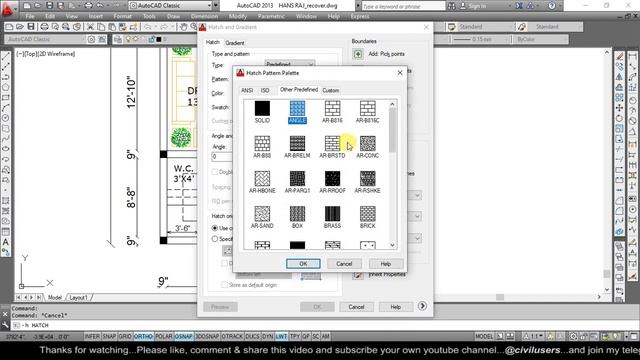The image size is (640, 360).
Task: Switch to the Custom tab
Action: [331, 90]
